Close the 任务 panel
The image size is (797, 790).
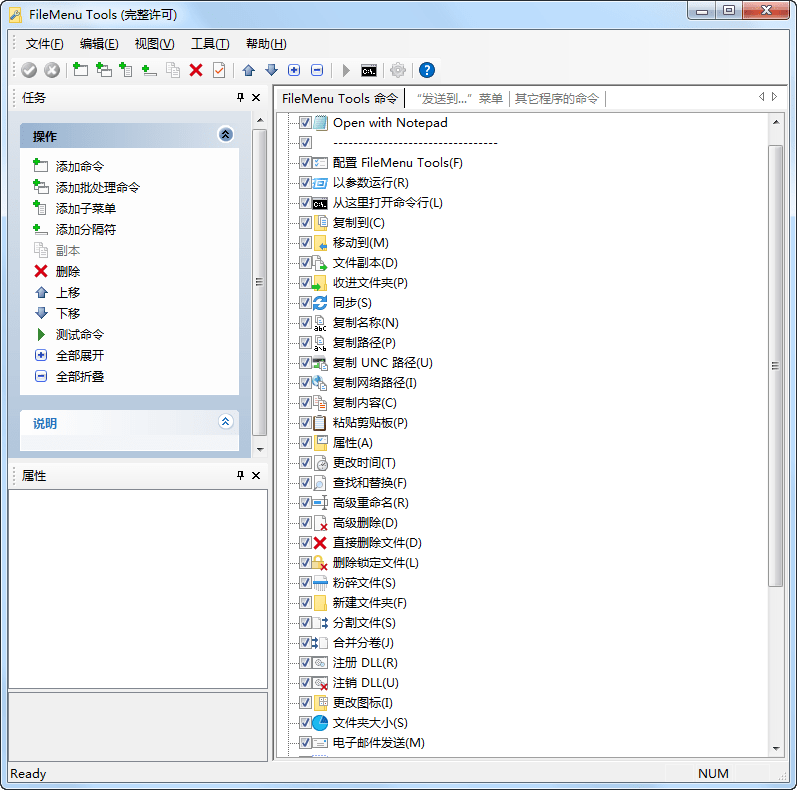256,97
